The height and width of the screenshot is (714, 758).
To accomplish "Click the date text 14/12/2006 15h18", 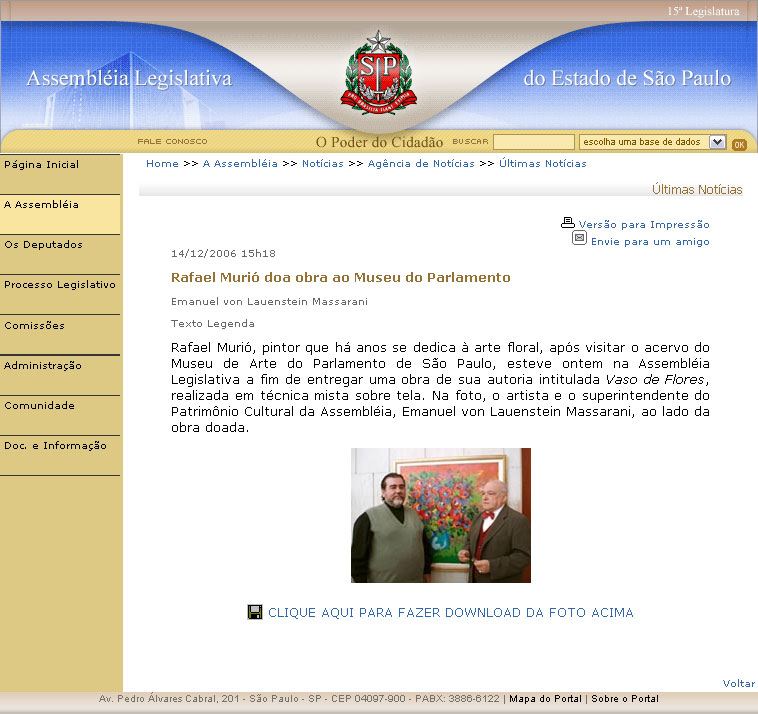I will pyautogui.click(x=223, y=253).
